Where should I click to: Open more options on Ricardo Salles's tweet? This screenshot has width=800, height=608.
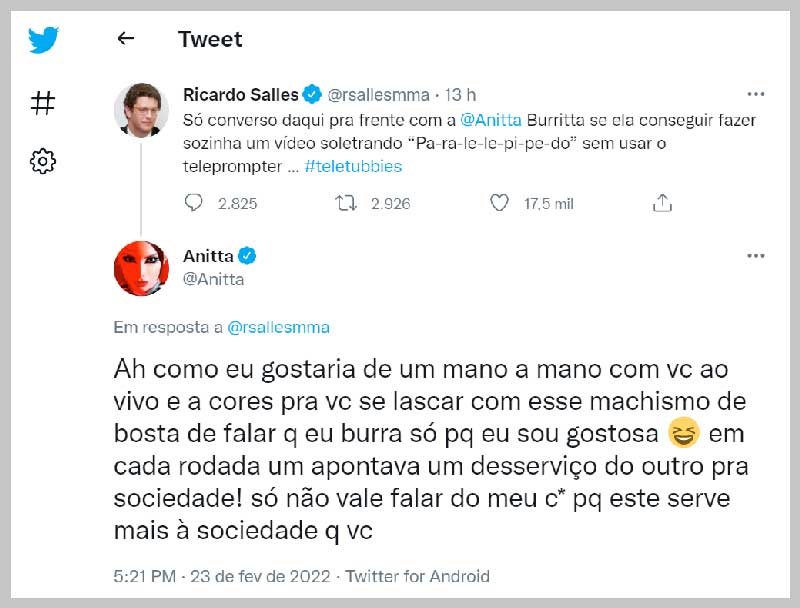pos(755,94)
